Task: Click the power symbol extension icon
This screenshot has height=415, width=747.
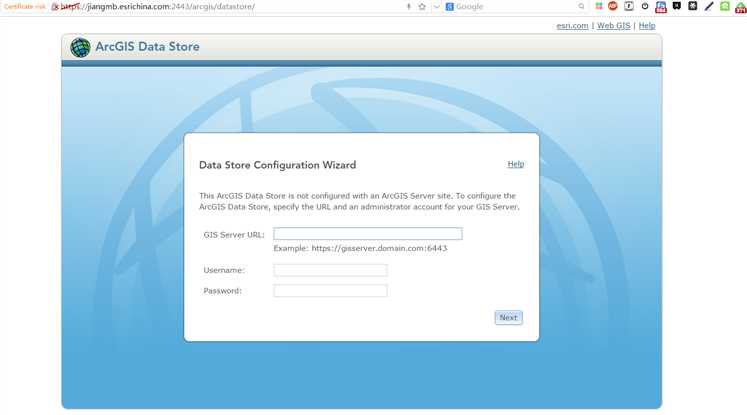Action: 645,6
